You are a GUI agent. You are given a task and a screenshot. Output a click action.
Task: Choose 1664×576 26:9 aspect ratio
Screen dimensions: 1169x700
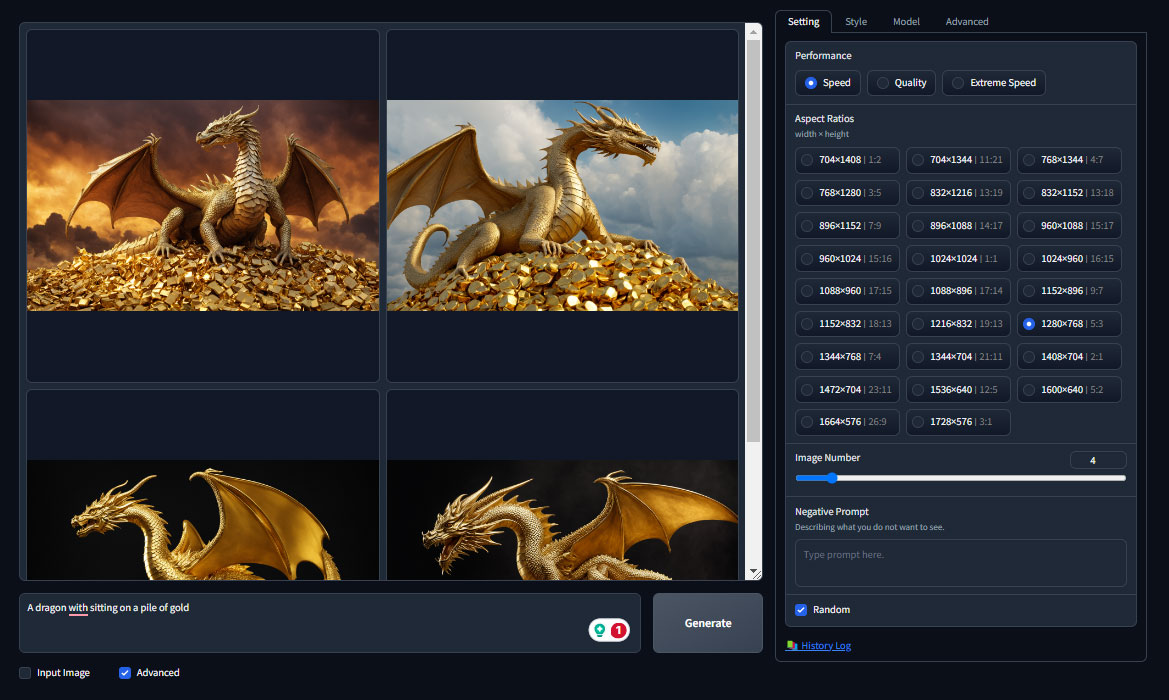coord(847,422)
